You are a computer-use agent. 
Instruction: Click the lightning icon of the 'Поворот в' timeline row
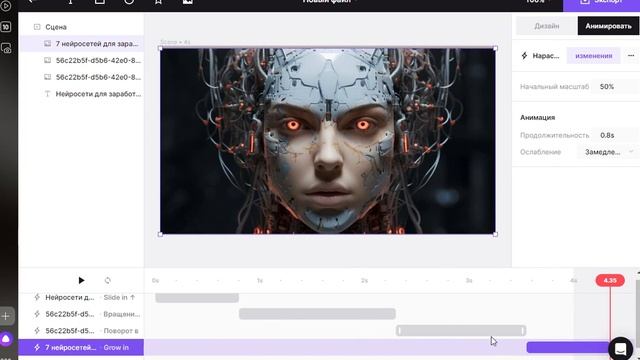(37, 331)
